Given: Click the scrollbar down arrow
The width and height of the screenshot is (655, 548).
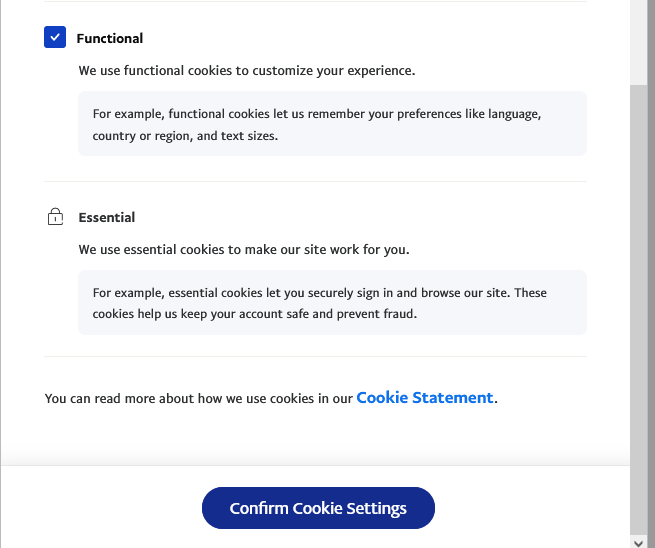Looking at the screenshot, I should (x=639, y=541).
